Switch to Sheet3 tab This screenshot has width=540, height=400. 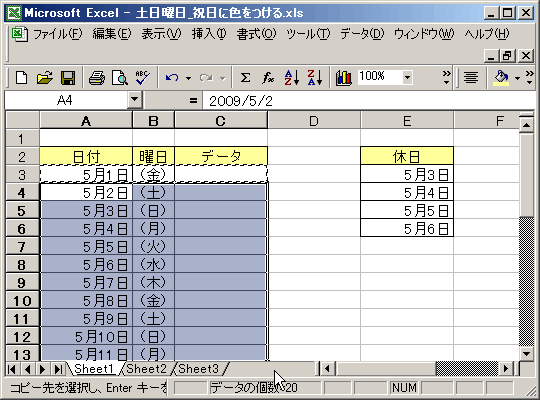[199, 369]
